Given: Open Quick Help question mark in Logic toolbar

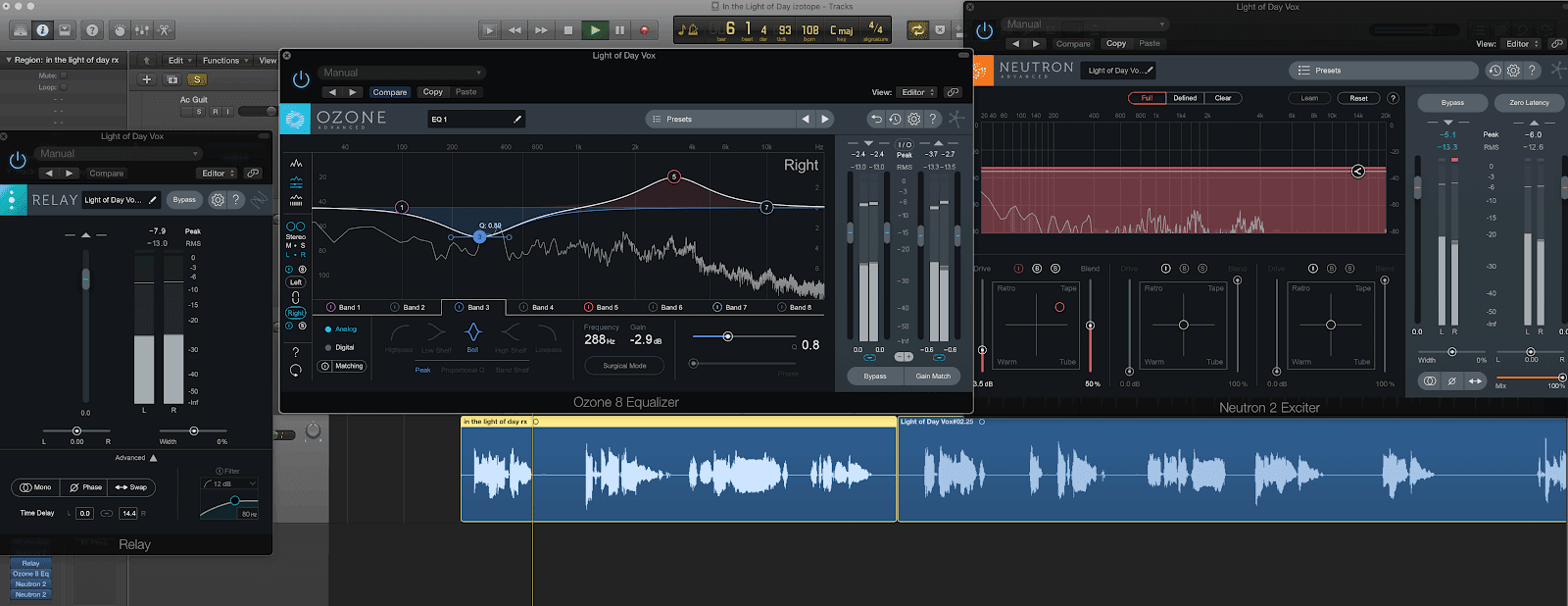Looking at the screenshot, I should [x=92, y=30].
